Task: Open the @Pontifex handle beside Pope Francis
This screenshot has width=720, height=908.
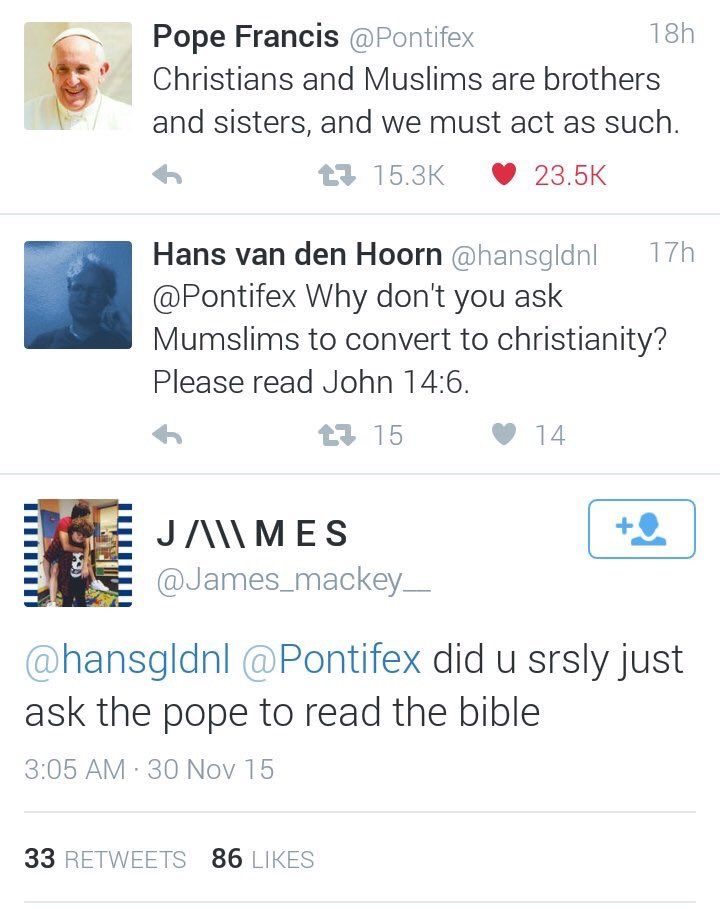Action: point(412,39)
